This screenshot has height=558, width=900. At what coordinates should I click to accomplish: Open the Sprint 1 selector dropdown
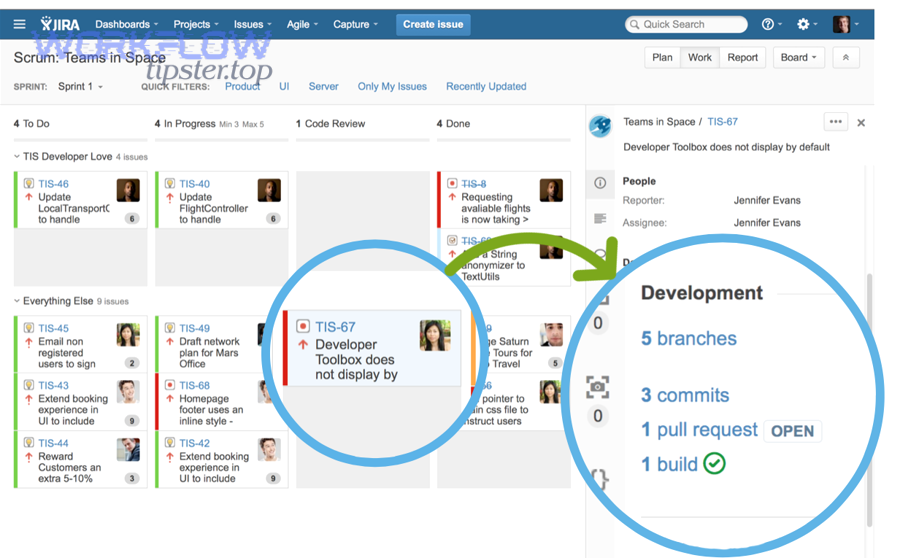click(80, 86)
